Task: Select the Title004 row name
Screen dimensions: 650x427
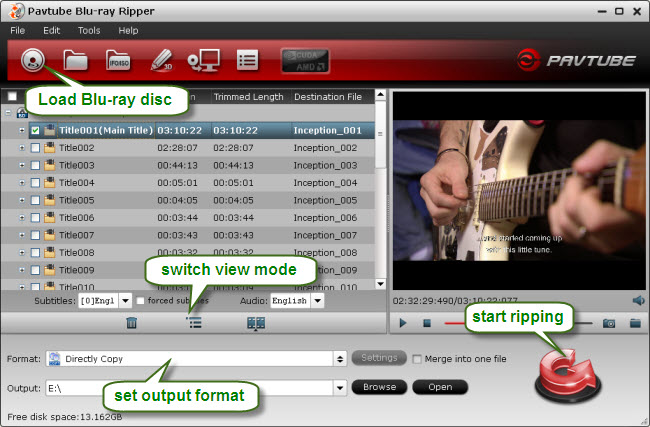Action: pos(77,183)
